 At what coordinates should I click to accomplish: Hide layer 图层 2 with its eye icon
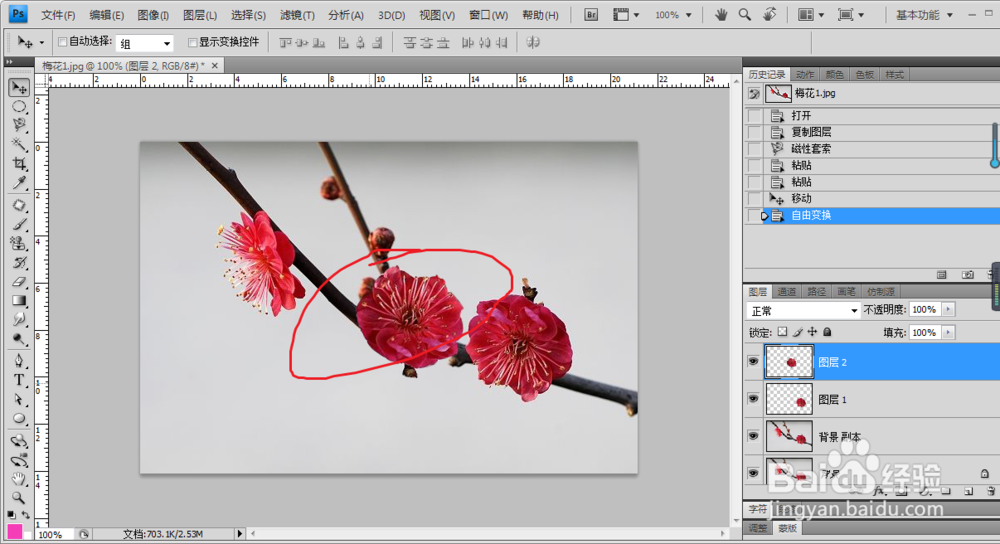(x=753, y=362)
